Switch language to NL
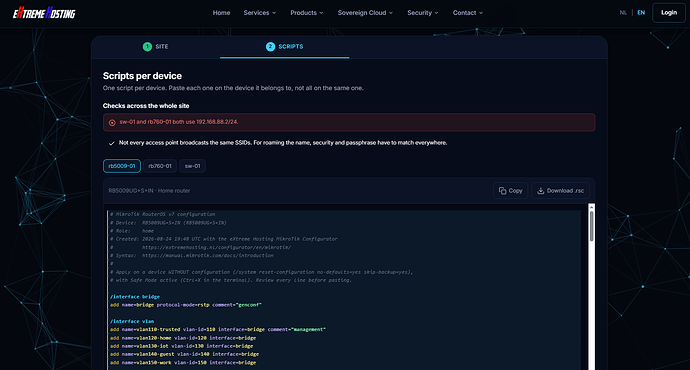Viewport: 690px width, 370px height. pyautogui.click(x=623, y=13)
